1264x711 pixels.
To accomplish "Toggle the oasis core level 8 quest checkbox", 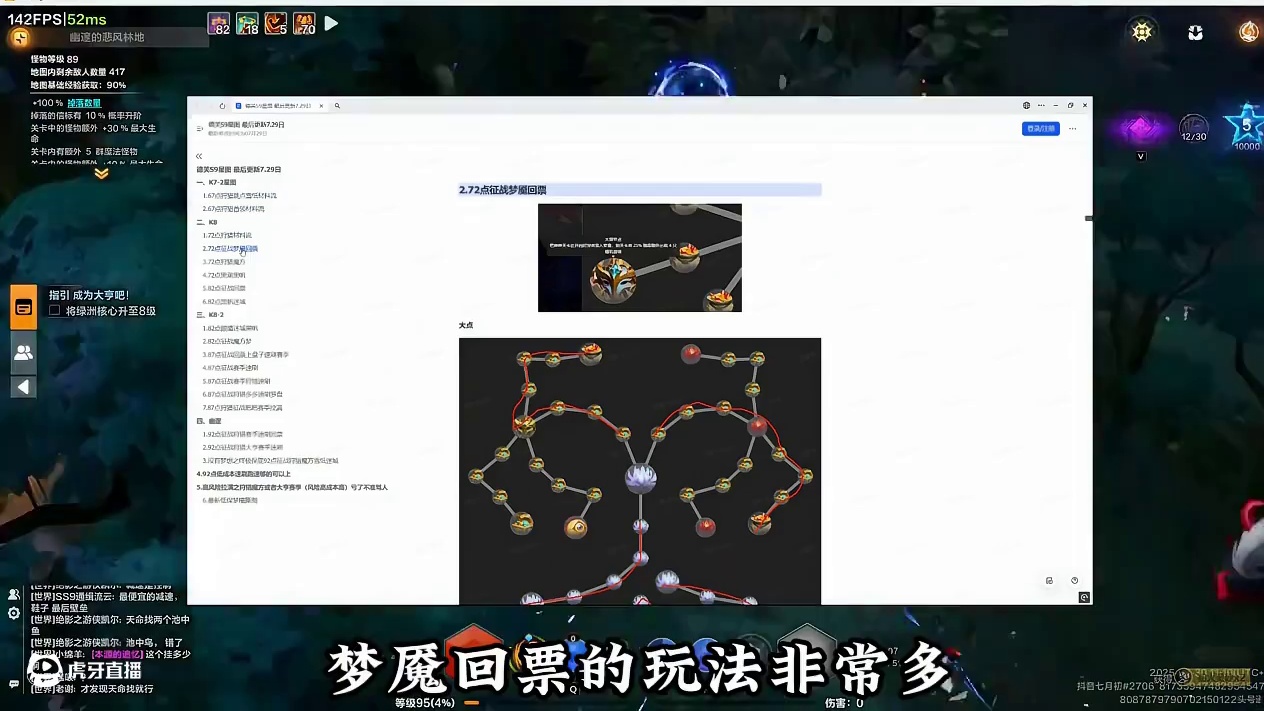I will pyautogui.click(x=55, y=311).
